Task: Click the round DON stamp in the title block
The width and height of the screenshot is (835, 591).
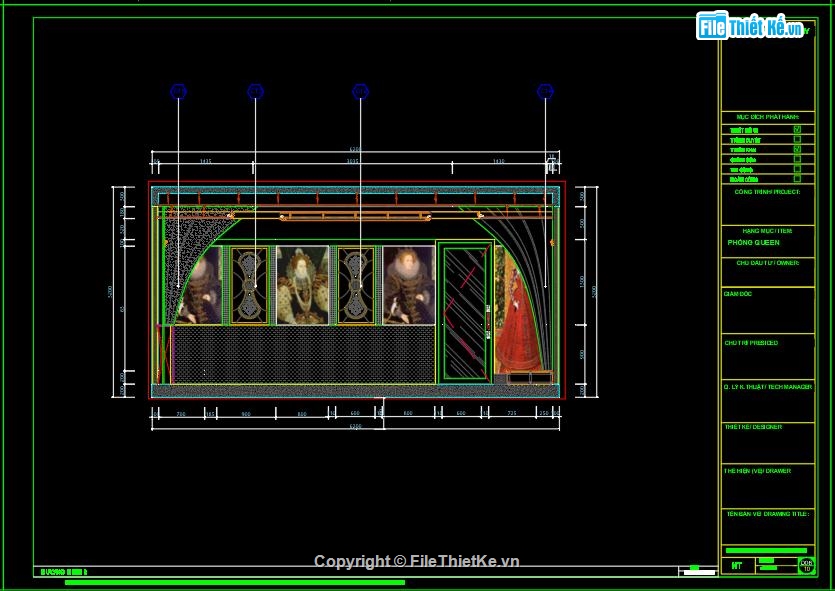Action: coord(806,565)
